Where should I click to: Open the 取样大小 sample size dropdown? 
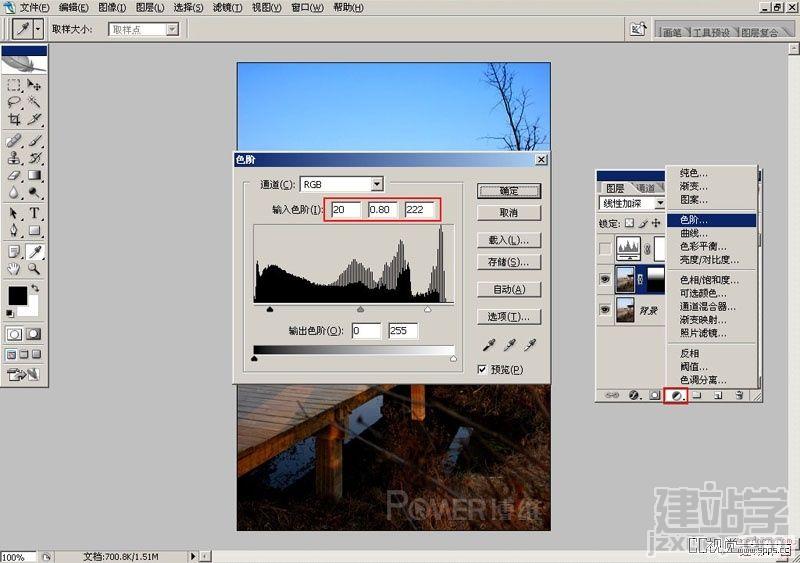click(x=172, y=29)
